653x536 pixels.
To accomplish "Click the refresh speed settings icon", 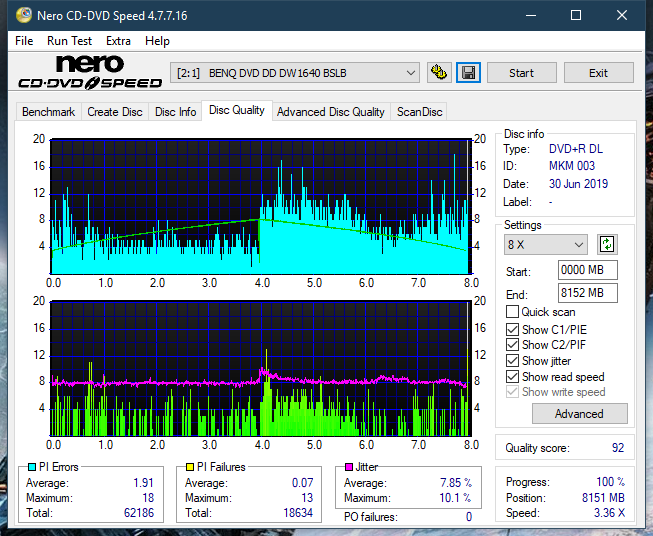I will [607, 244].
